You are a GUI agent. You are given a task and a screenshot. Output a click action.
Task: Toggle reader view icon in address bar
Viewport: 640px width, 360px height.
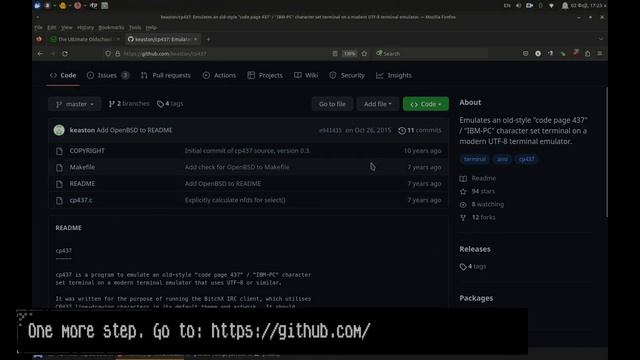pos(335,53)
